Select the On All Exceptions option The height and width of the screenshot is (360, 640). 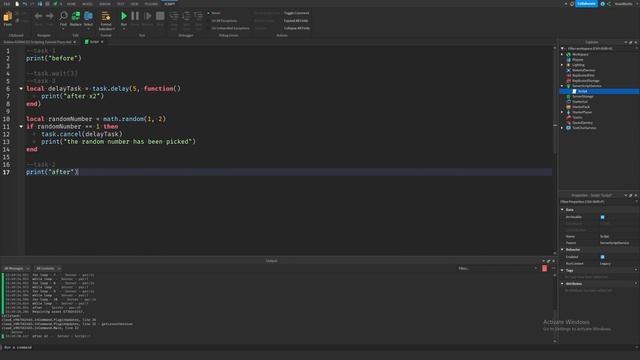click(x=224, y=20)
